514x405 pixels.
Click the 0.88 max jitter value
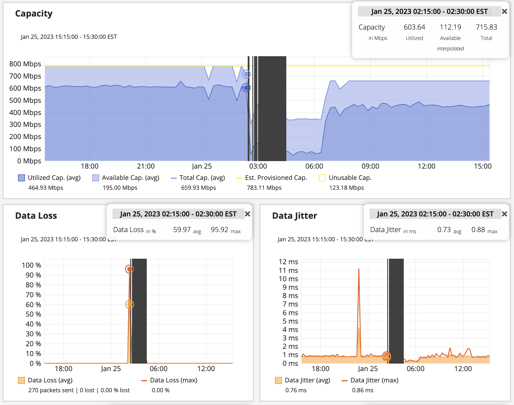click(x=478, y=230)
